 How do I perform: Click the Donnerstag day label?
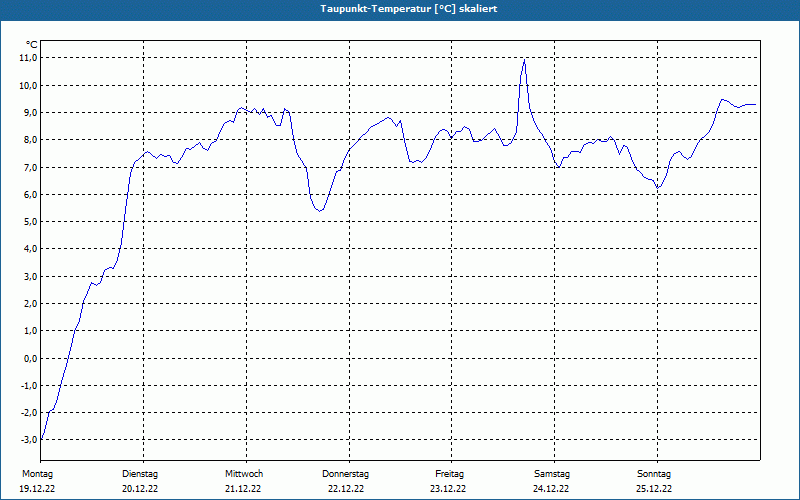(345, 474)
